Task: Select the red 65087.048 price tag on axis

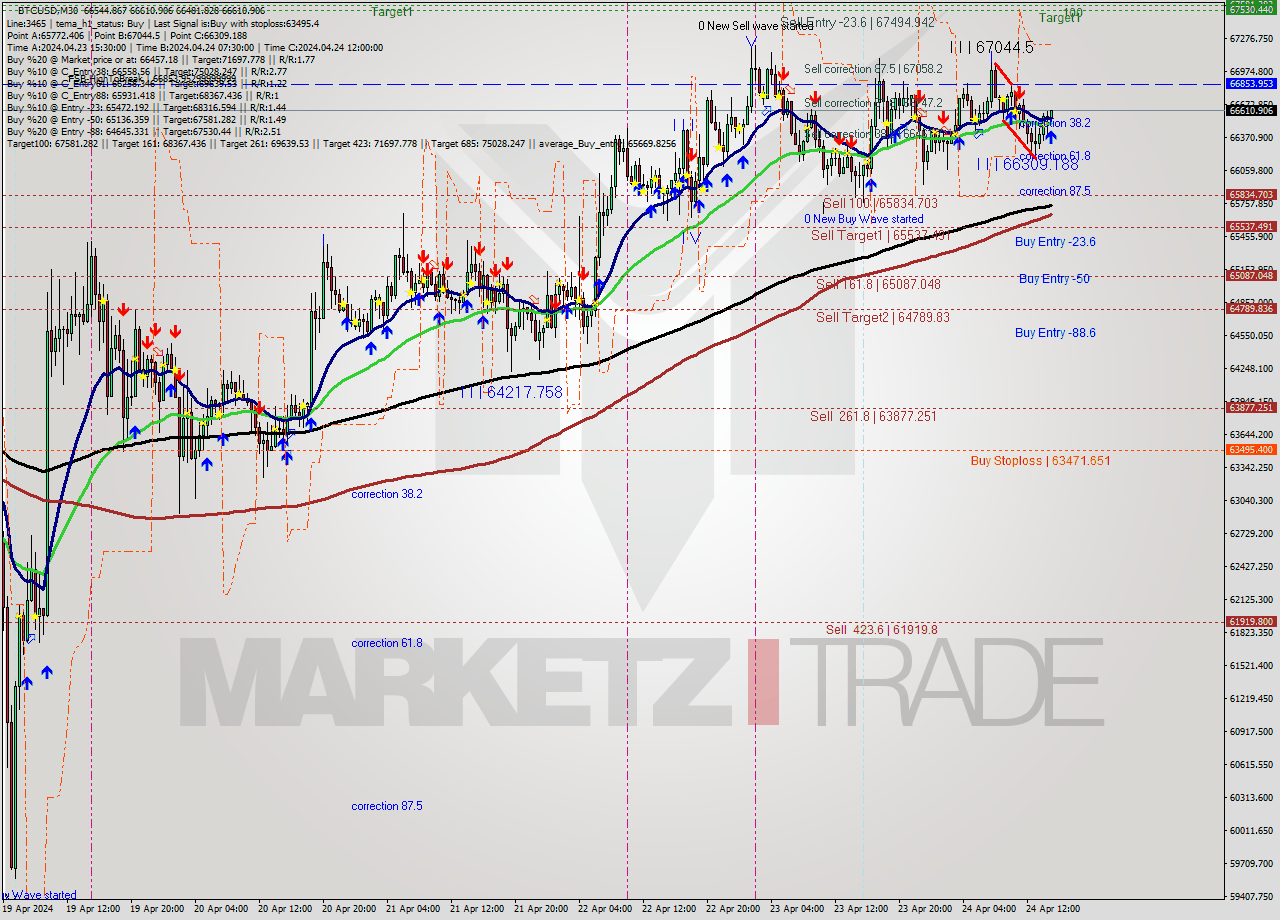Action: click(1251, 275)
